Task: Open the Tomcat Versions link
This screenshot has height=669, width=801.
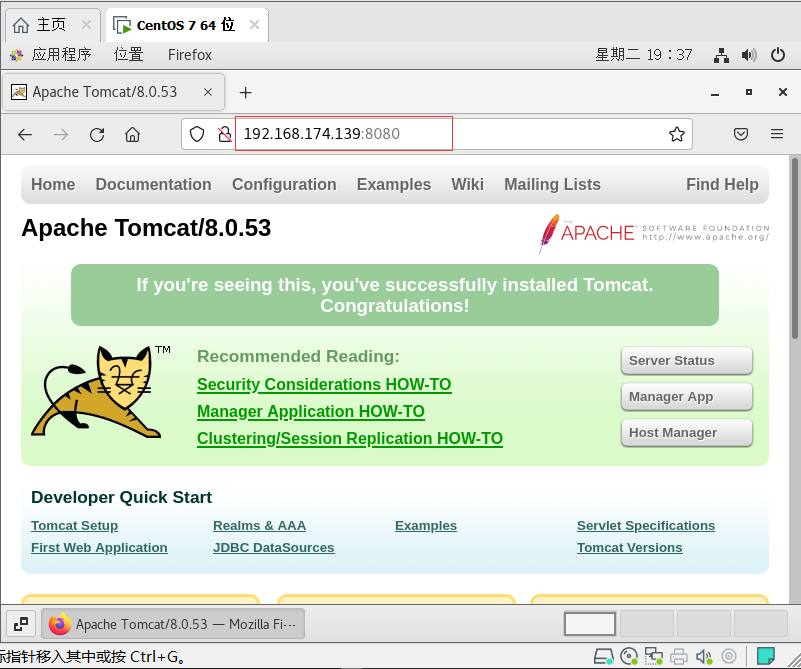Action: [629, 547]
